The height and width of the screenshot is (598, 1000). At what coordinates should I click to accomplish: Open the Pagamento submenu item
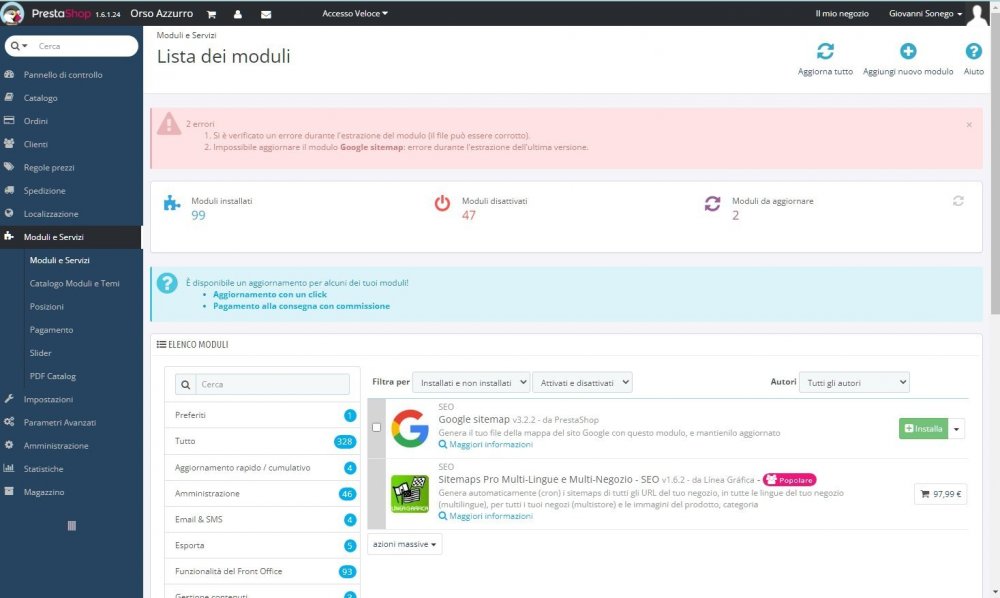point(51,330)
